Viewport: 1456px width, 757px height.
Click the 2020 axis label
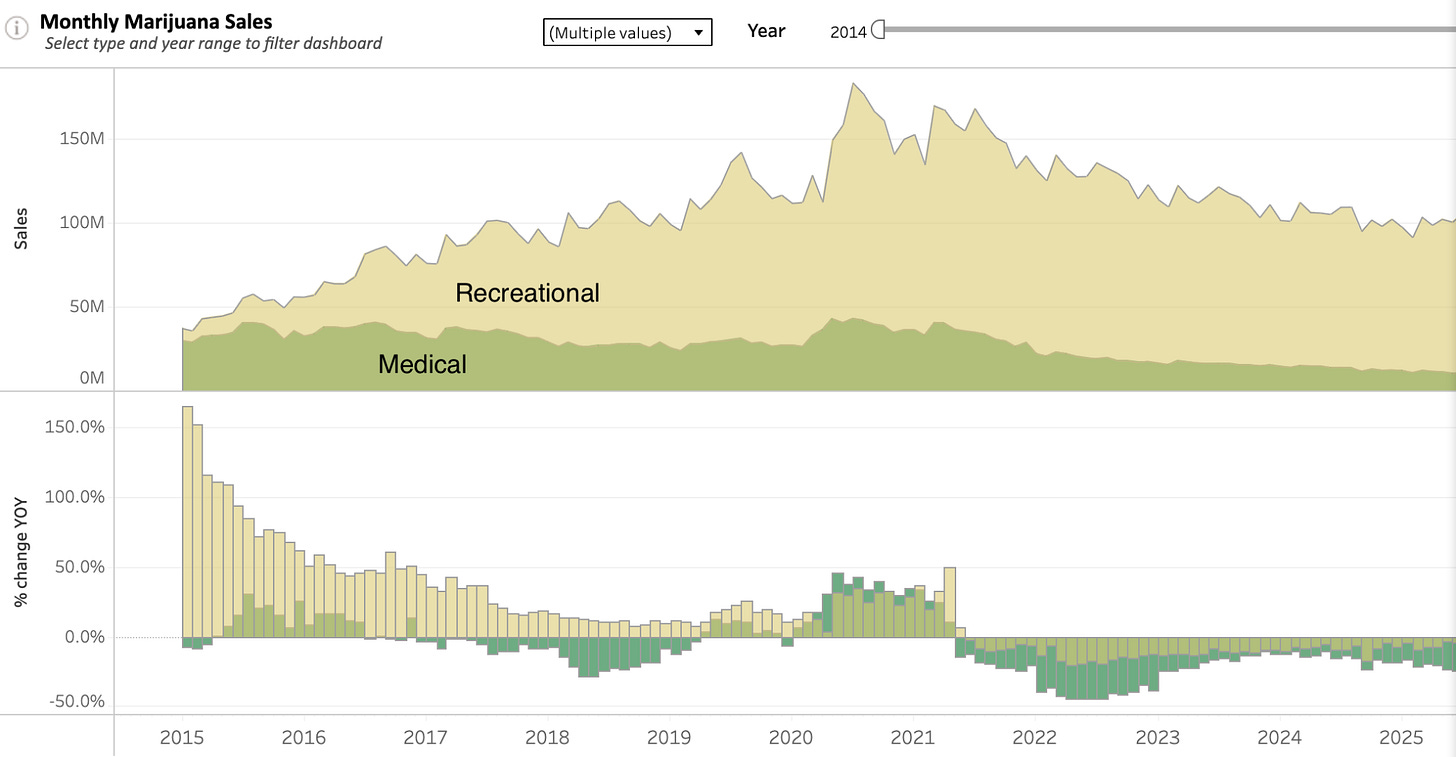[791, 737]
